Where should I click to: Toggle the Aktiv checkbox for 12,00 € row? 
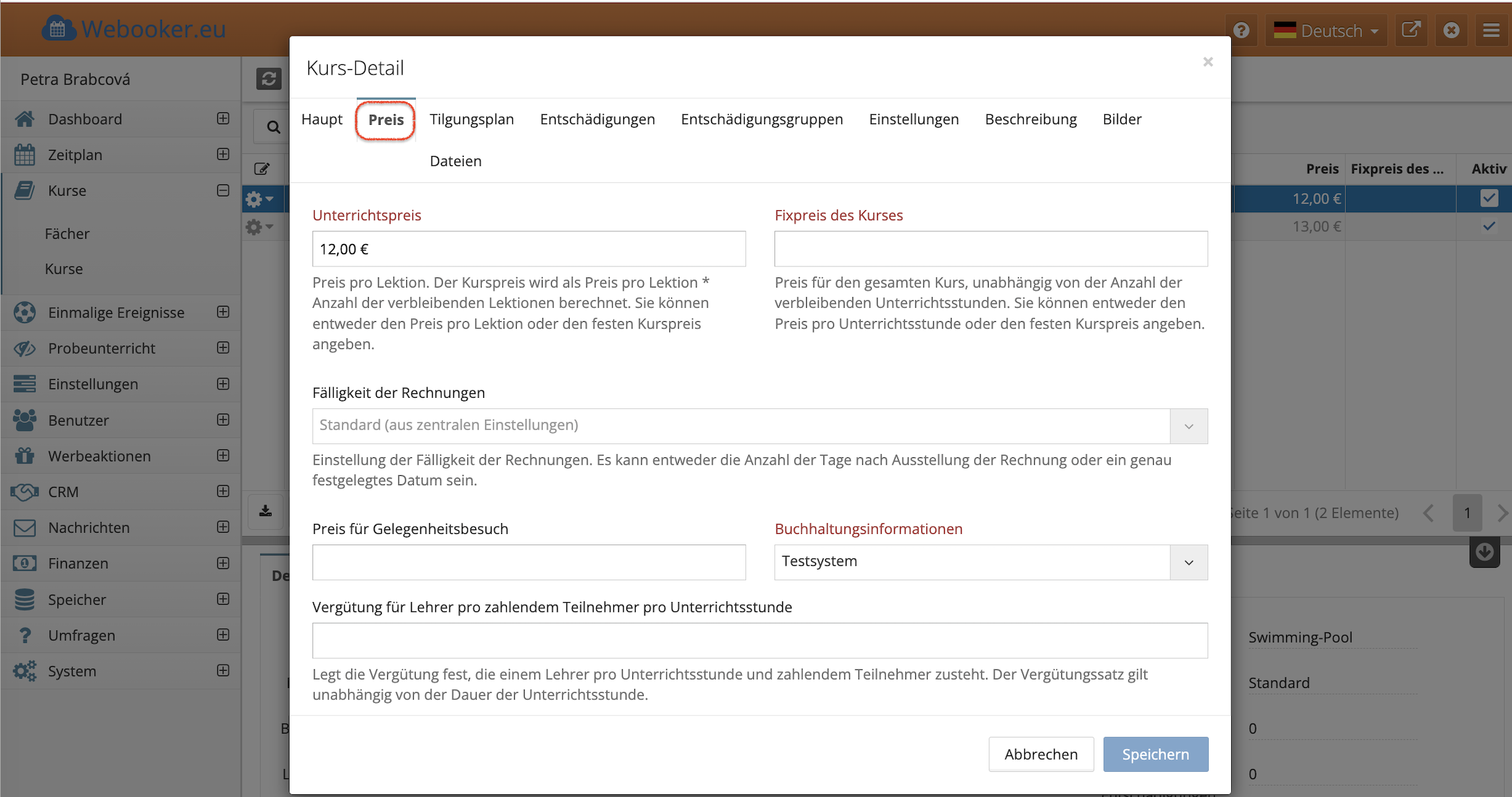pyautogui.click(x=1489, y=198)
